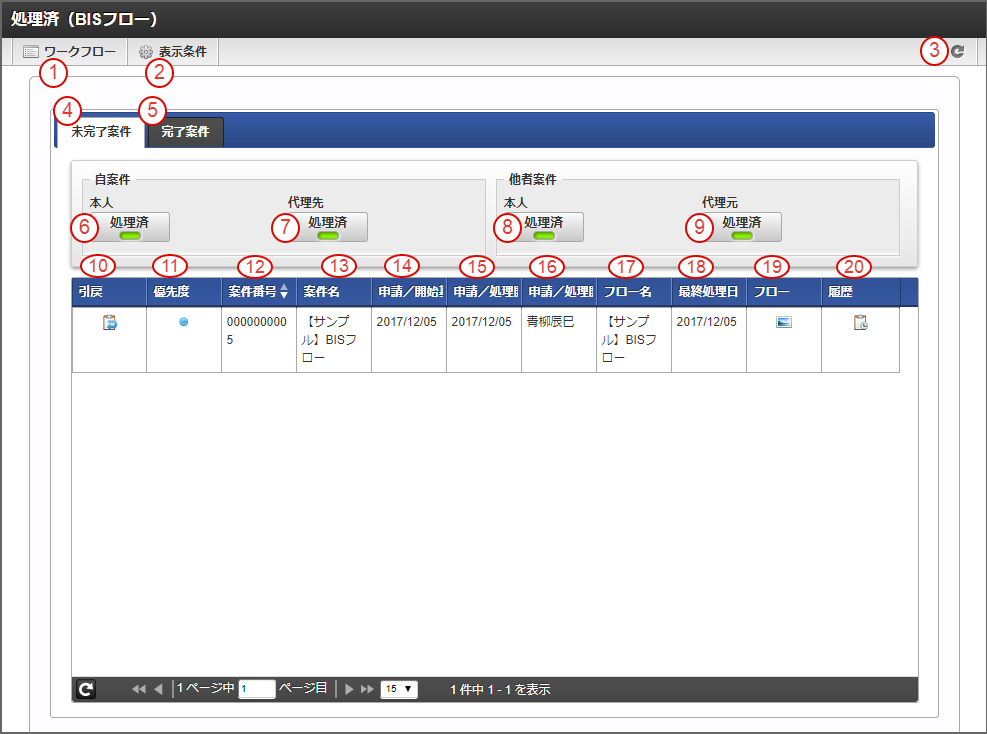
Task: Open the rows-per-page dropdown showing 15
Action: tap(398, 689)
